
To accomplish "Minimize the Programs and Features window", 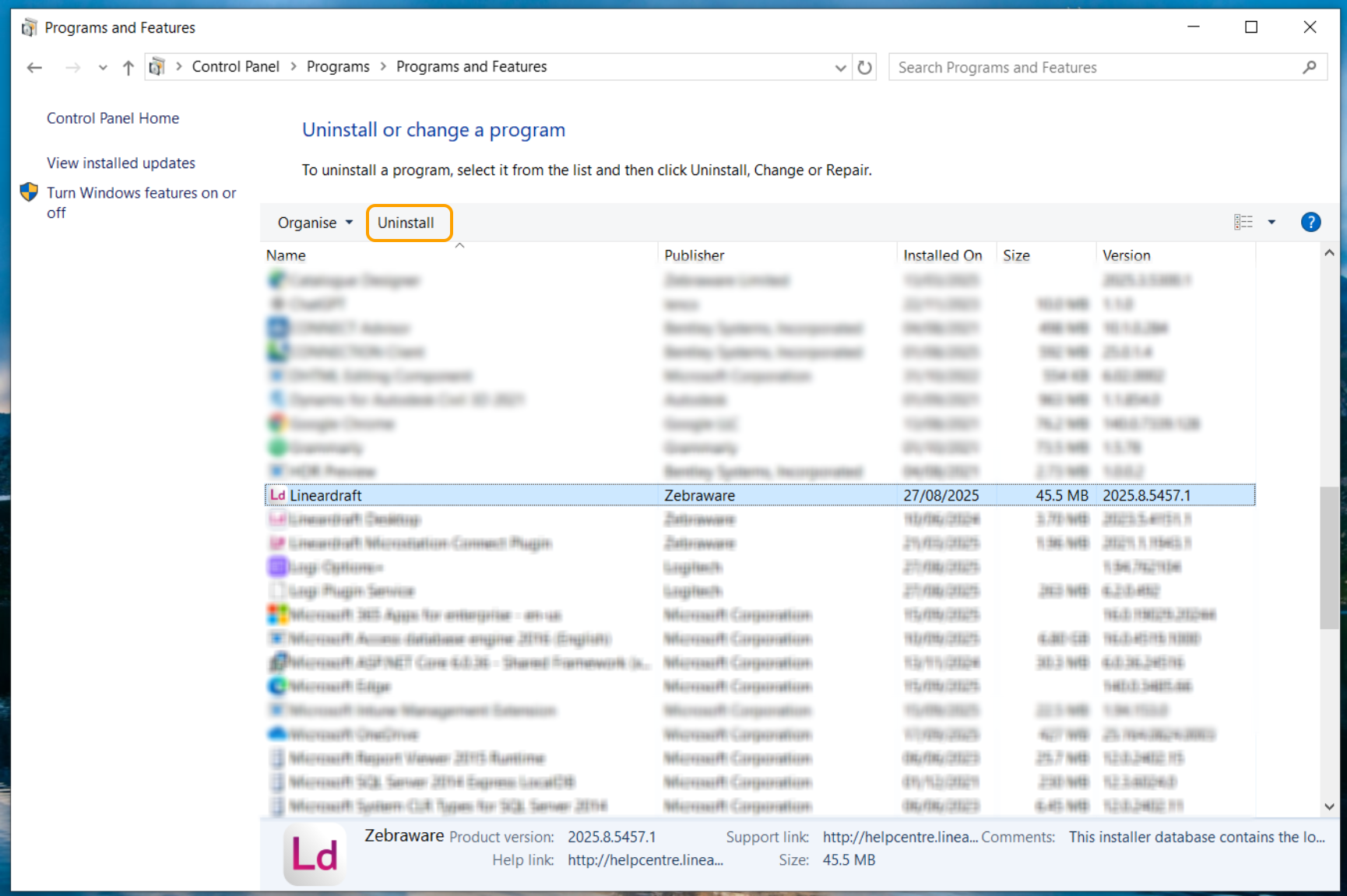I will click(x=1193, y=27).
